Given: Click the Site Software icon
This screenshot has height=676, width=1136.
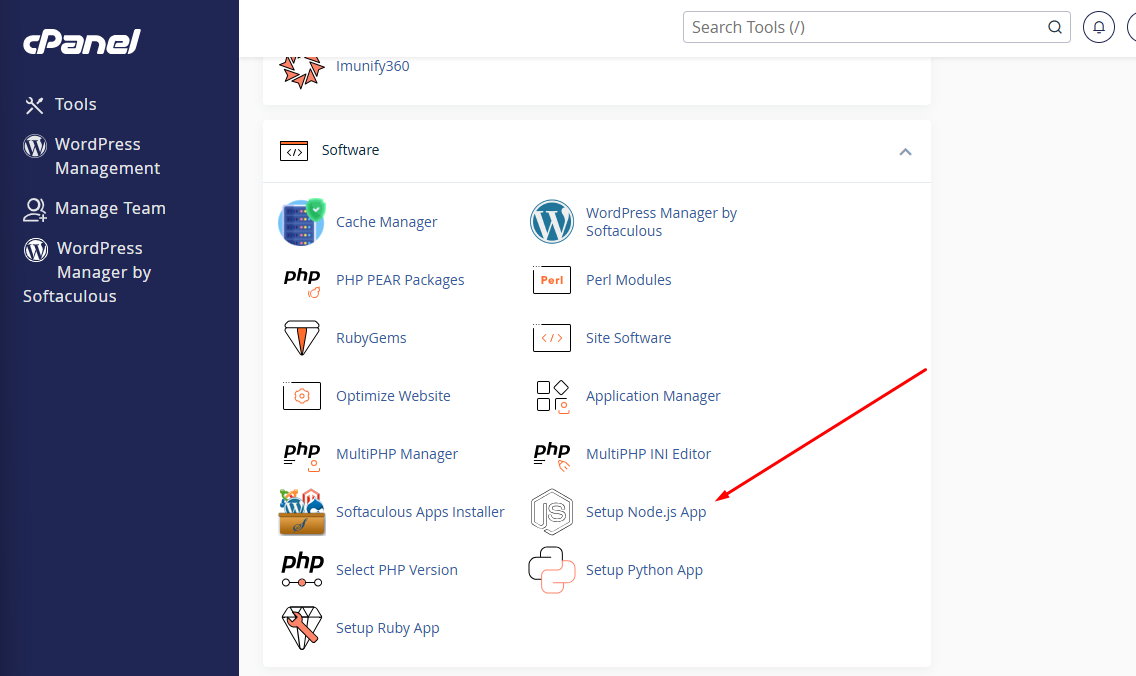Looking at the screenshot, I should point(551,338).
